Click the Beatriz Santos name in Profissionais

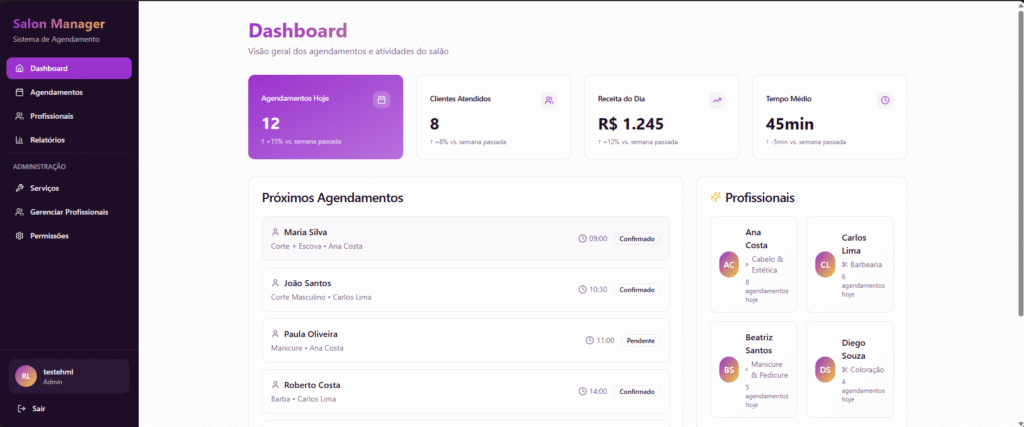click(758, 343)
